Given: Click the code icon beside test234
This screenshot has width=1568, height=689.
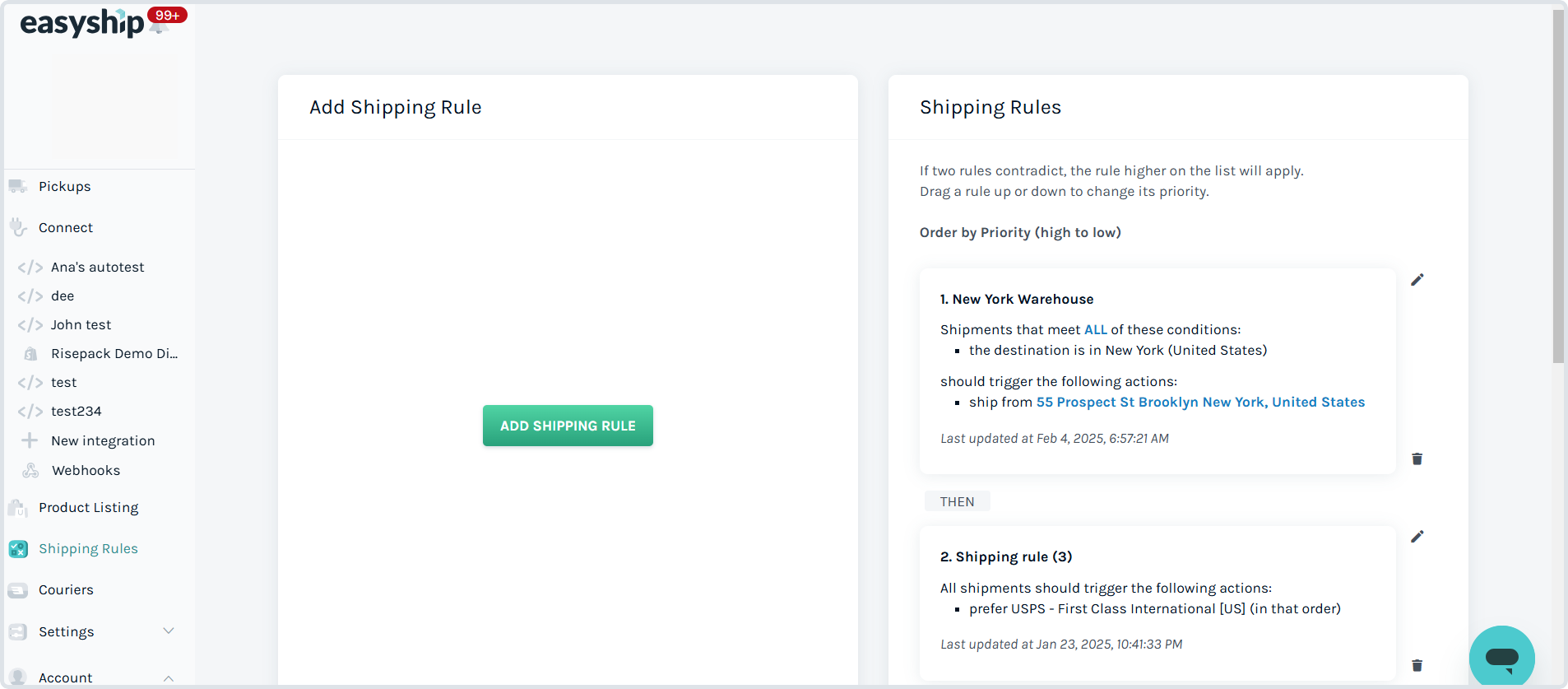Looking at the screenshot, I should [x=30, y=412].
